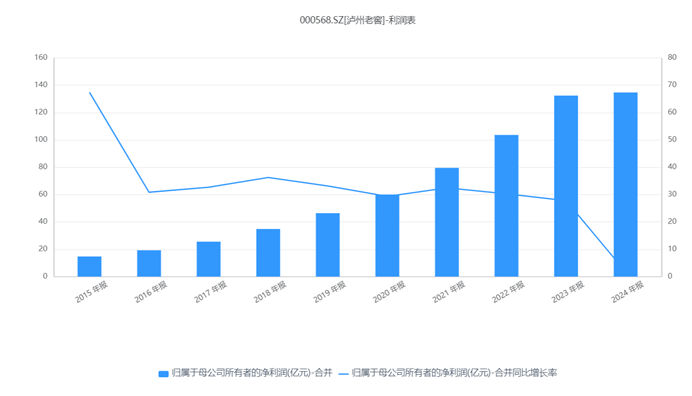Screen dimensions: 692x396
Task: Toggle the growth rate line legend entry
Action: 448,373
